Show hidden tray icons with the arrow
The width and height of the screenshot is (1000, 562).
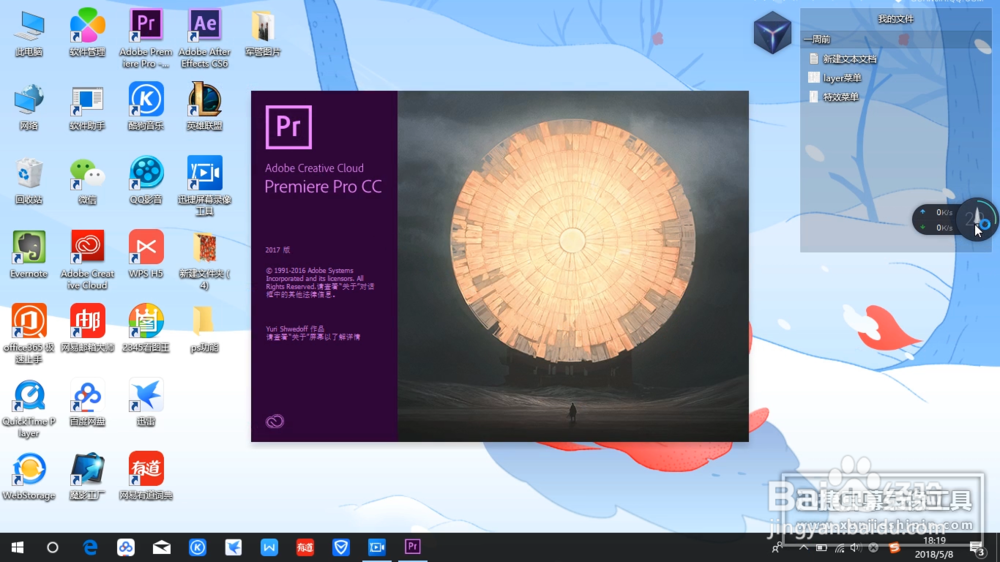(804, 547)
